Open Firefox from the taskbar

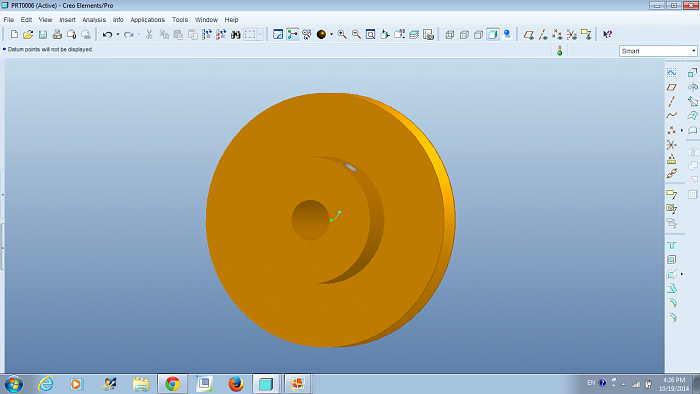coord(236,384)
